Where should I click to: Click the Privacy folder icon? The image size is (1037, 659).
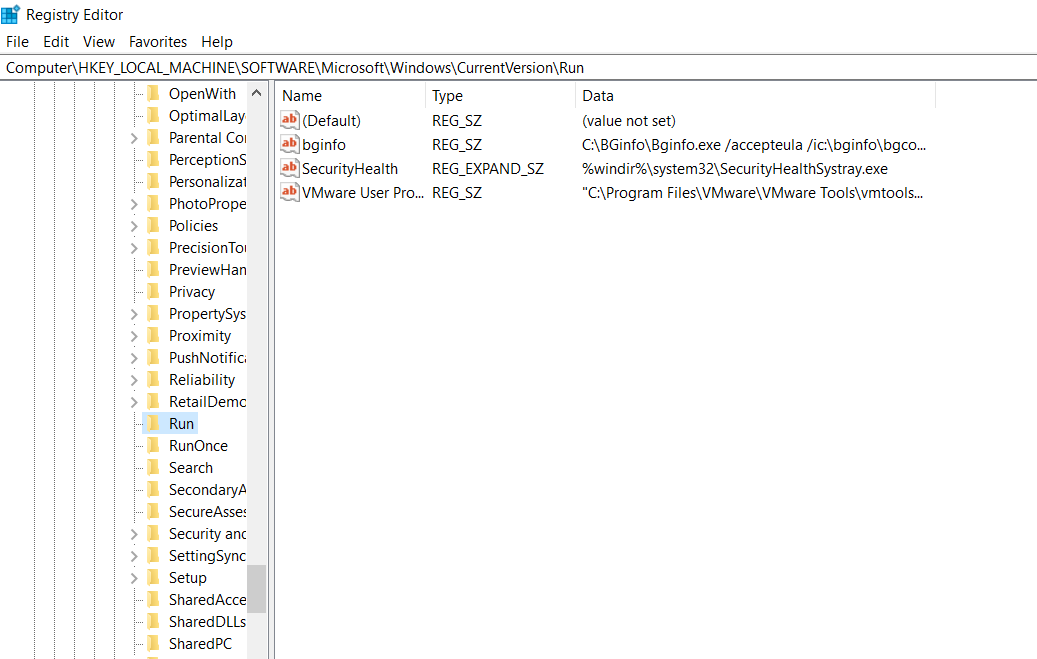[x=153, y=291]
